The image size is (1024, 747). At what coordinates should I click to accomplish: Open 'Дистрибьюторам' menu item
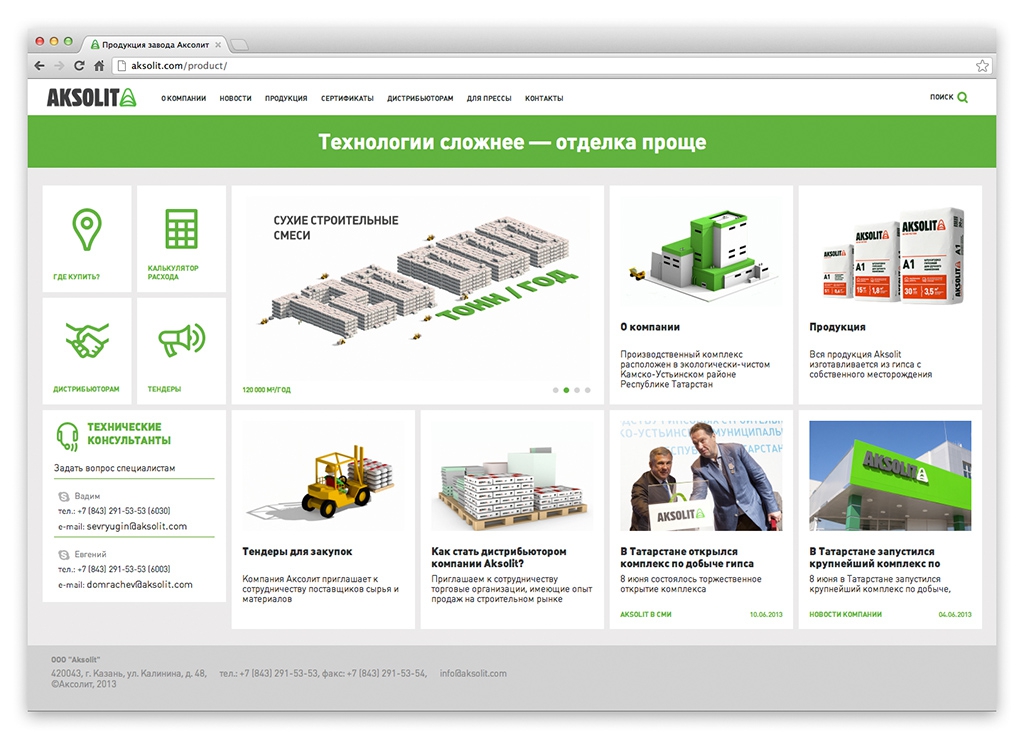pyautogui.click(x=420, y=99)
